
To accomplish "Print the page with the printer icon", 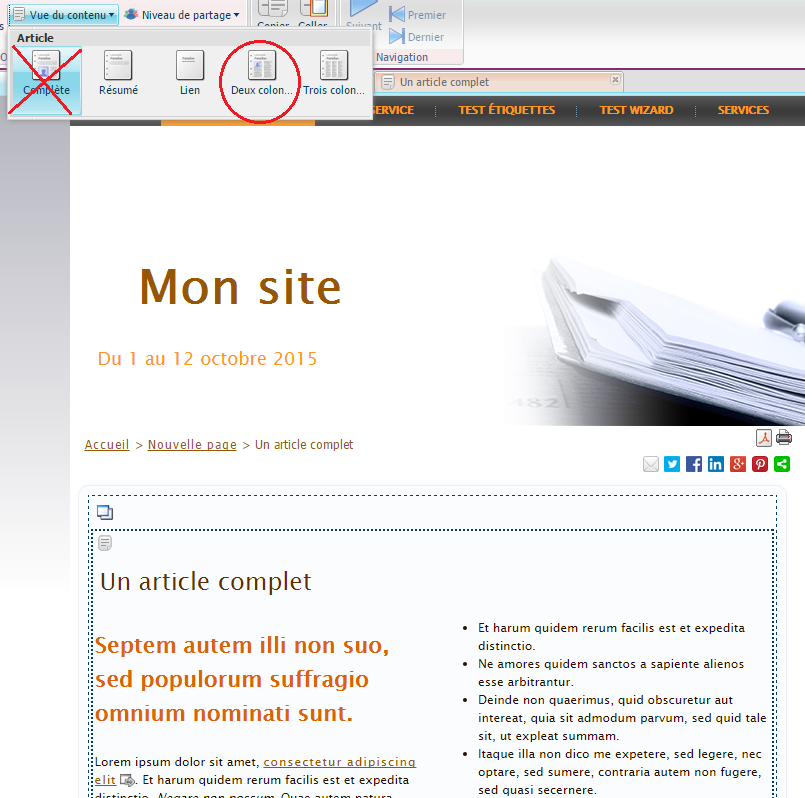I will 784,438.
